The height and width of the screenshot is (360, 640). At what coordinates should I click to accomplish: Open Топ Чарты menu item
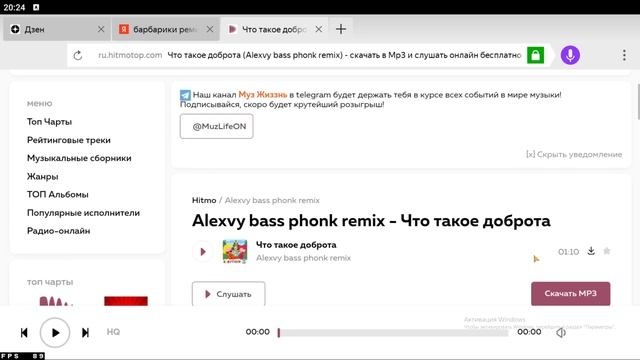coord(49,122)
